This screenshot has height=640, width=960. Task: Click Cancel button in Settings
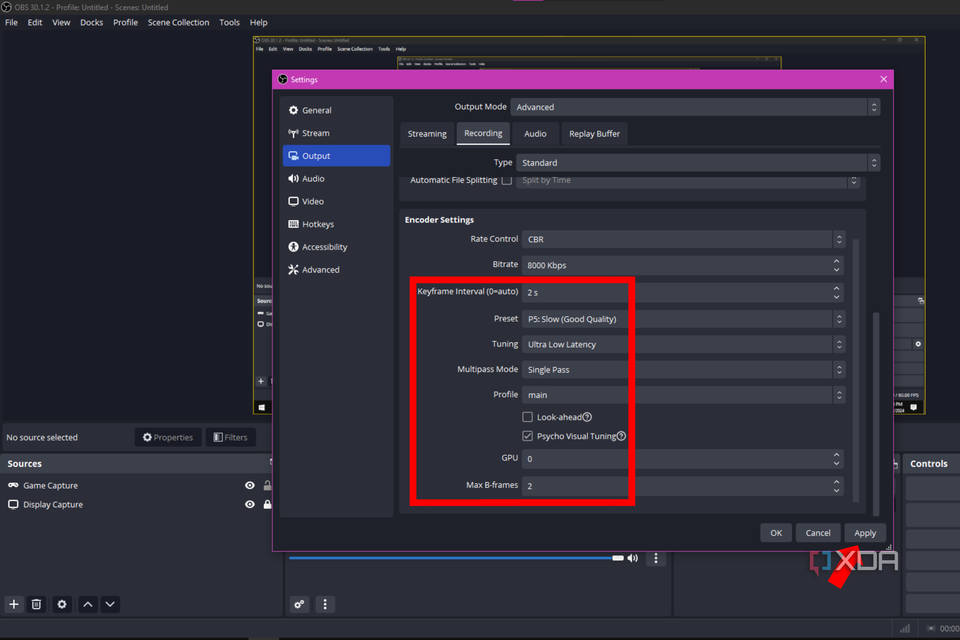[x=818, y=533]
